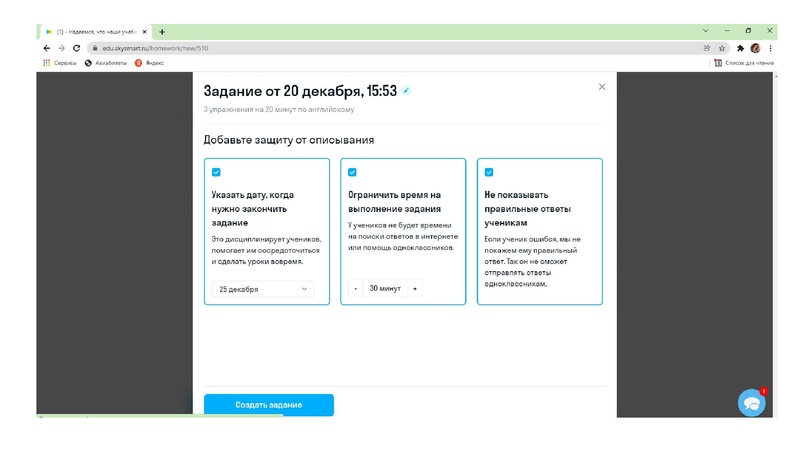The image size is (800, 450).
Task: Open the browser extensions puzzle icon
Action: coord(740,48)
